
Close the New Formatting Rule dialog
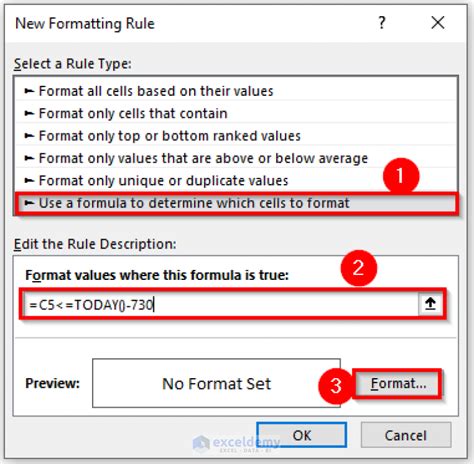438,23
